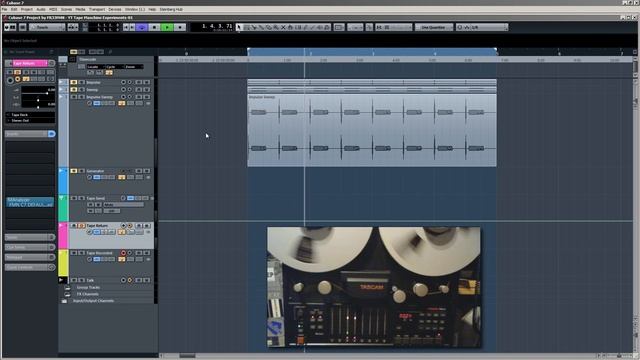This screenshot has height=360, width=640.
Task: Toggle blue Inserts bypass button
Action: tap(52, 134)
